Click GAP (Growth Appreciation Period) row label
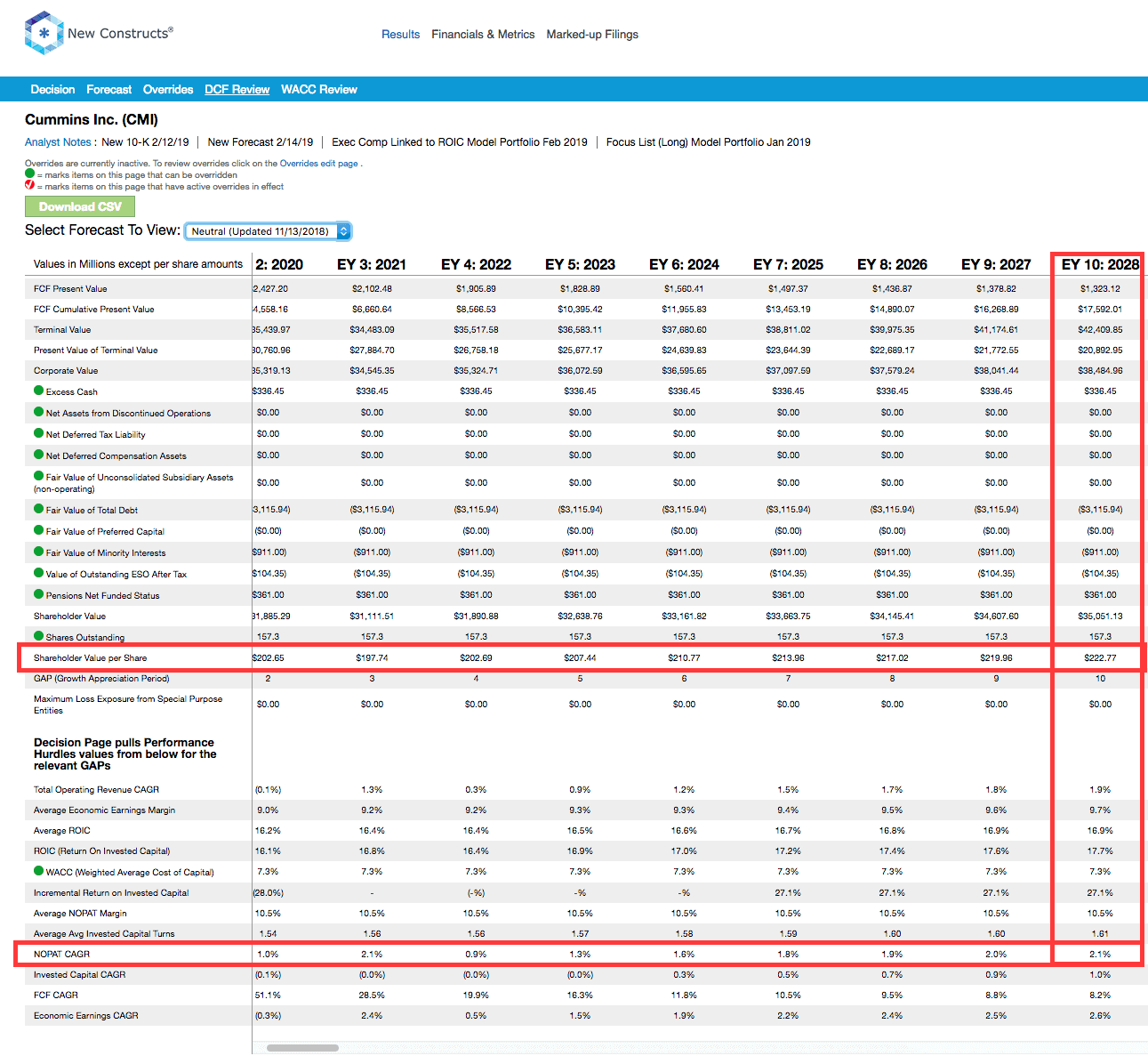The image size is (1148, 1056). (x=101, y=679)
